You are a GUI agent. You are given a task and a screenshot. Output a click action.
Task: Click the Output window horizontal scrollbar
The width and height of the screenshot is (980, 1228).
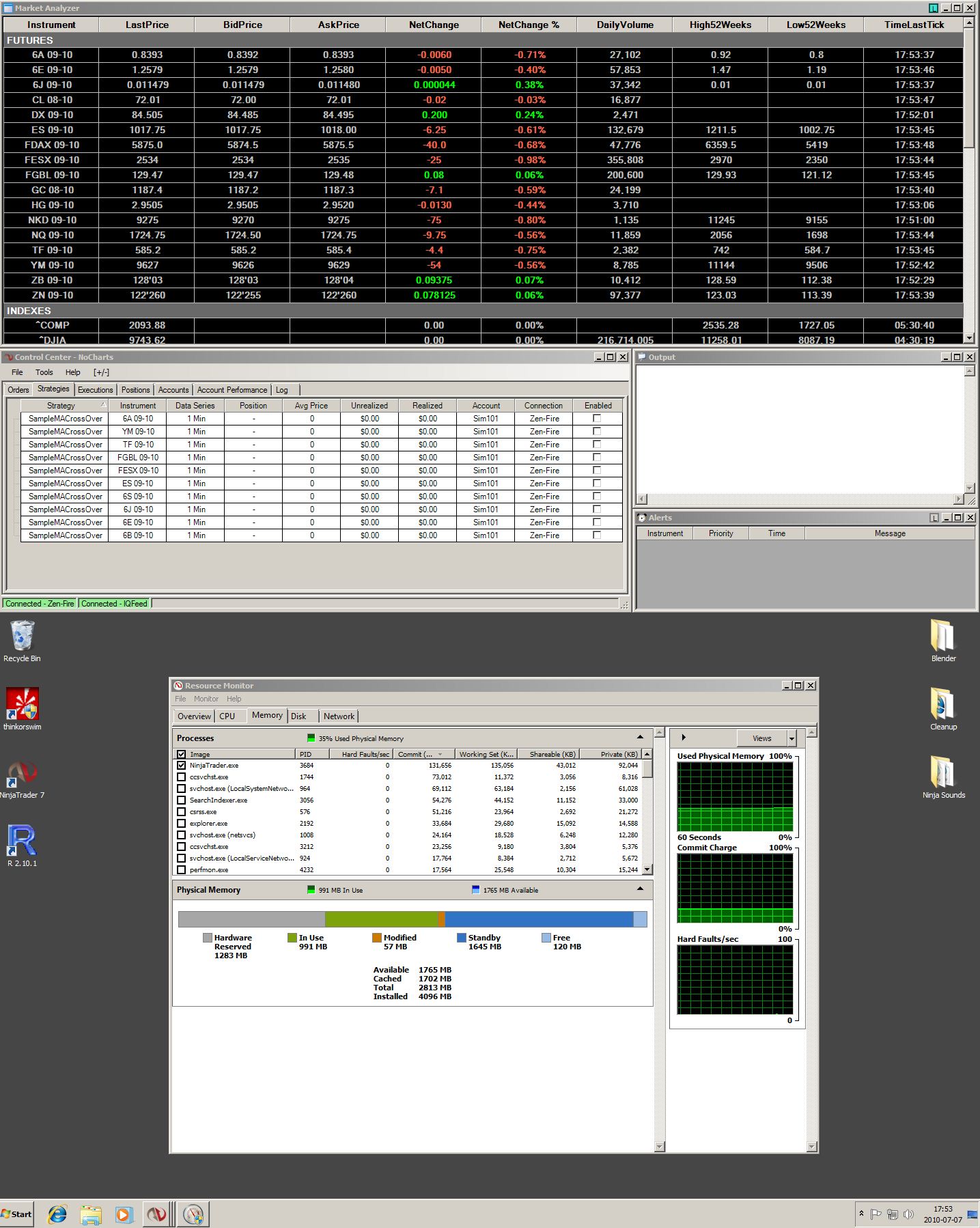point(800,499)
